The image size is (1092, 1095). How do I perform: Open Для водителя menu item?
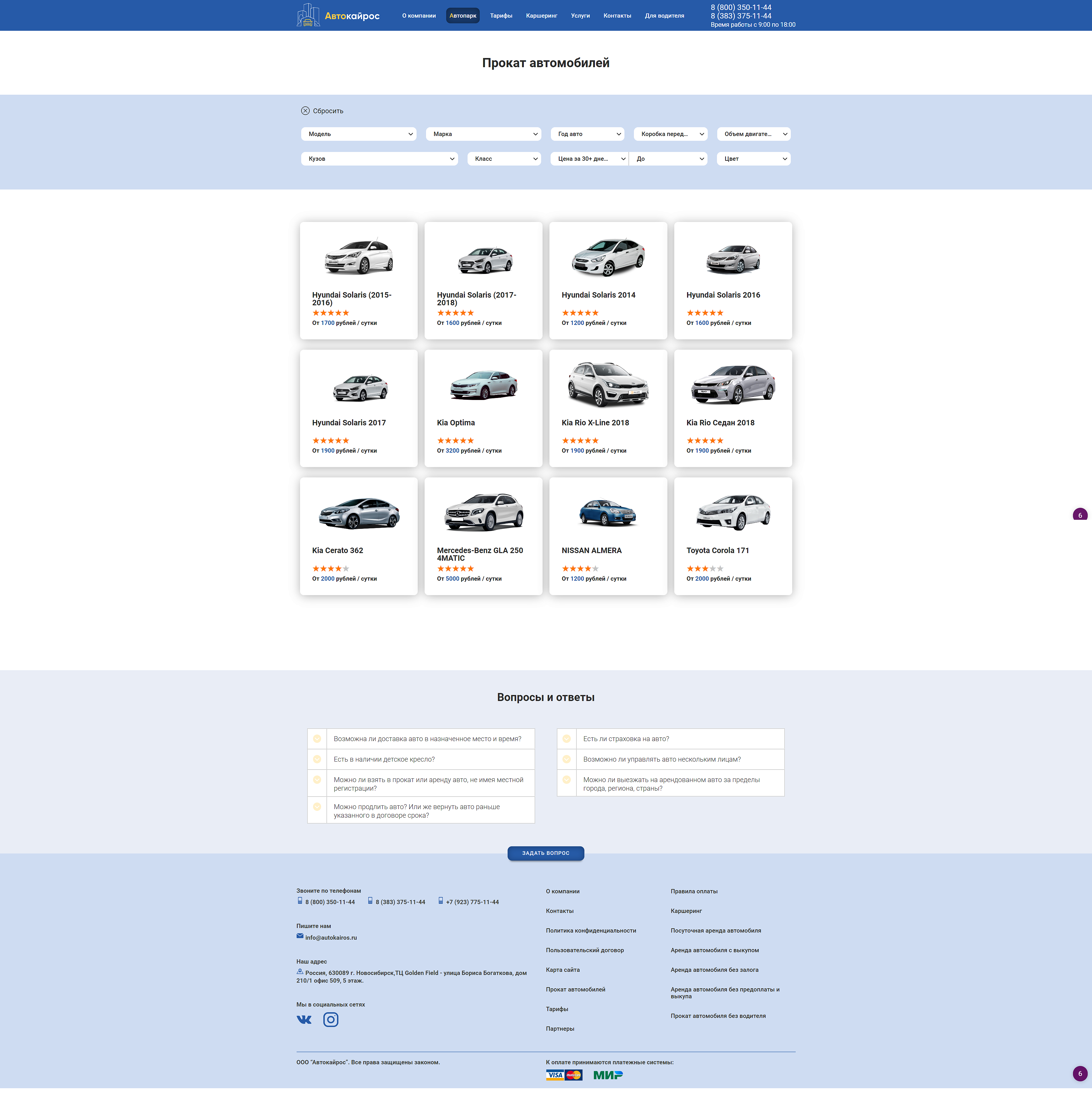(664, 16)
